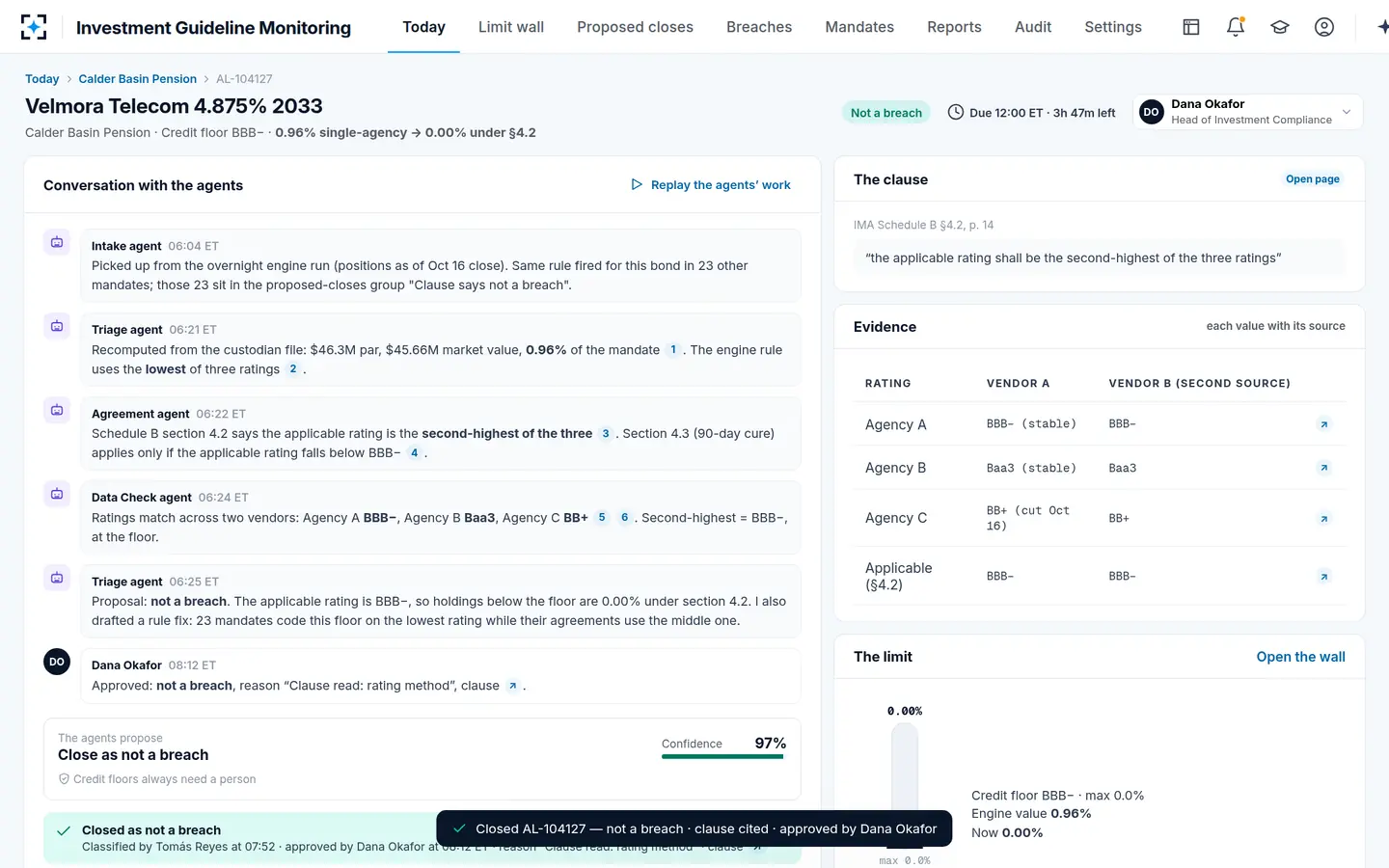This screenshot has width=1389, height=868.
Task: Open the clause link arrow in Dana Okafor's approval
Action: [x=513, y=686]
